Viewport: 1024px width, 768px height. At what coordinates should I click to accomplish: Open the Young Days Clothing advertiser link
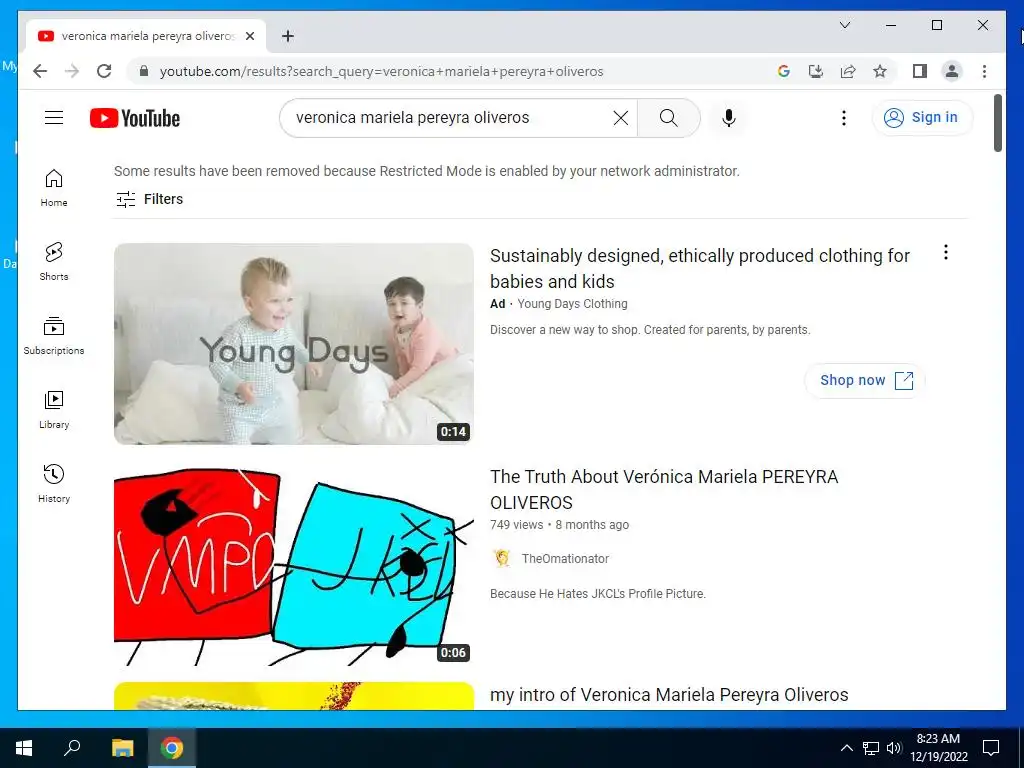coord(572,304)
